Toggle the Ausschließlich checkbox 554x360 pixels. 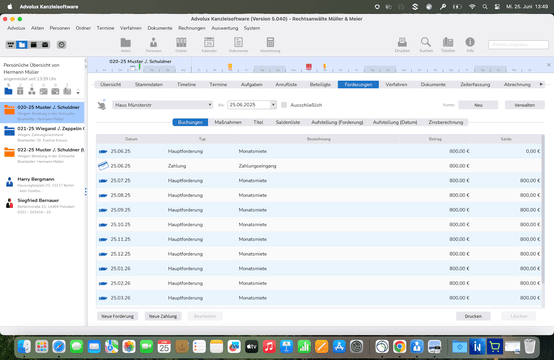point(284,105)
